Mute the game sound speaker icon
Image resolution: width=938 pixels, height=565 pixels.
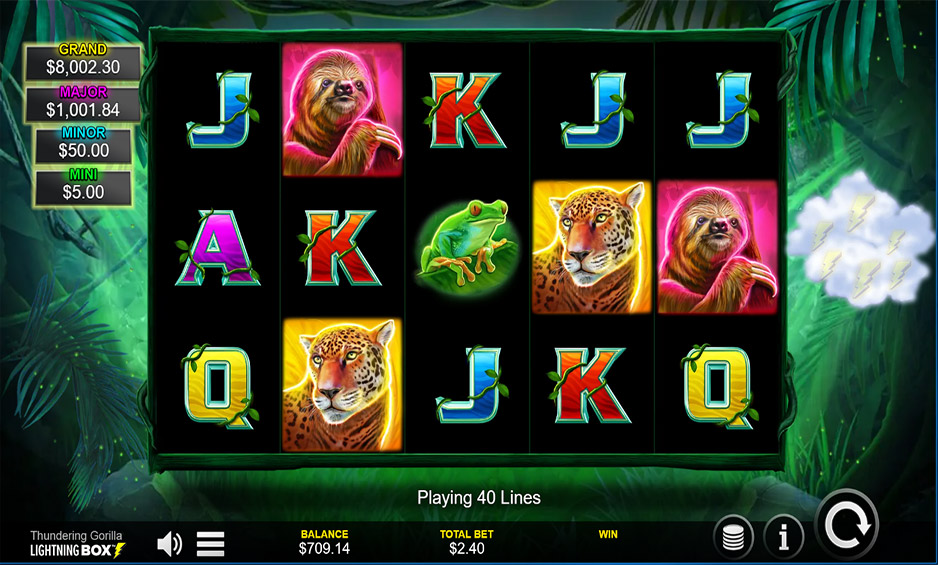click(169, 543)
